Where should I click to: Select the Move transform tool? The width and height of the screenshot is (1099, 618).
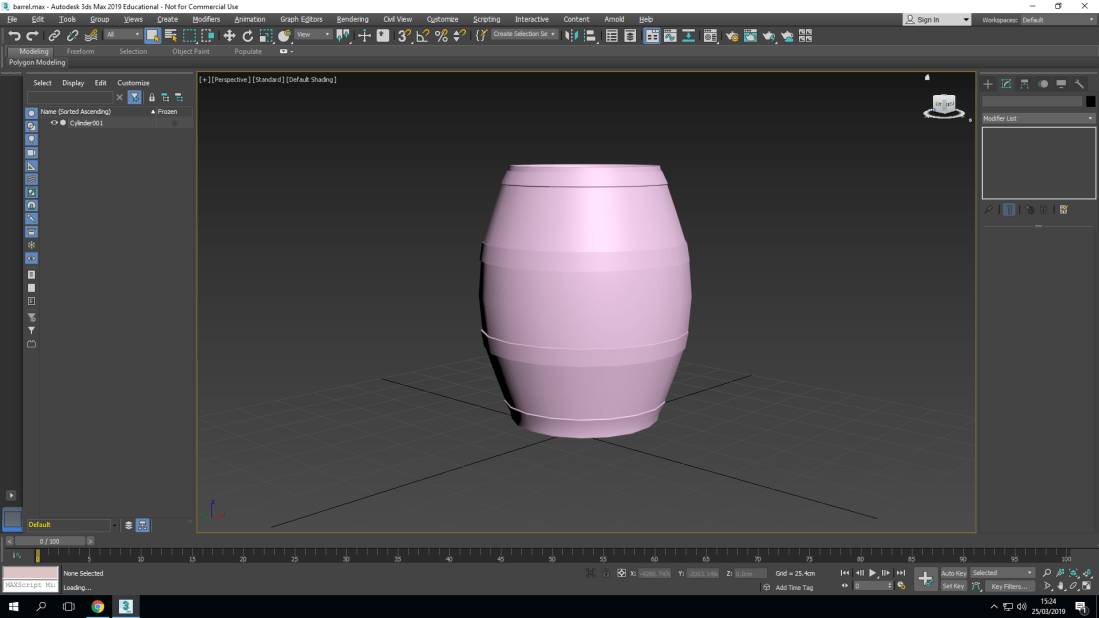(x=229, y=35)
